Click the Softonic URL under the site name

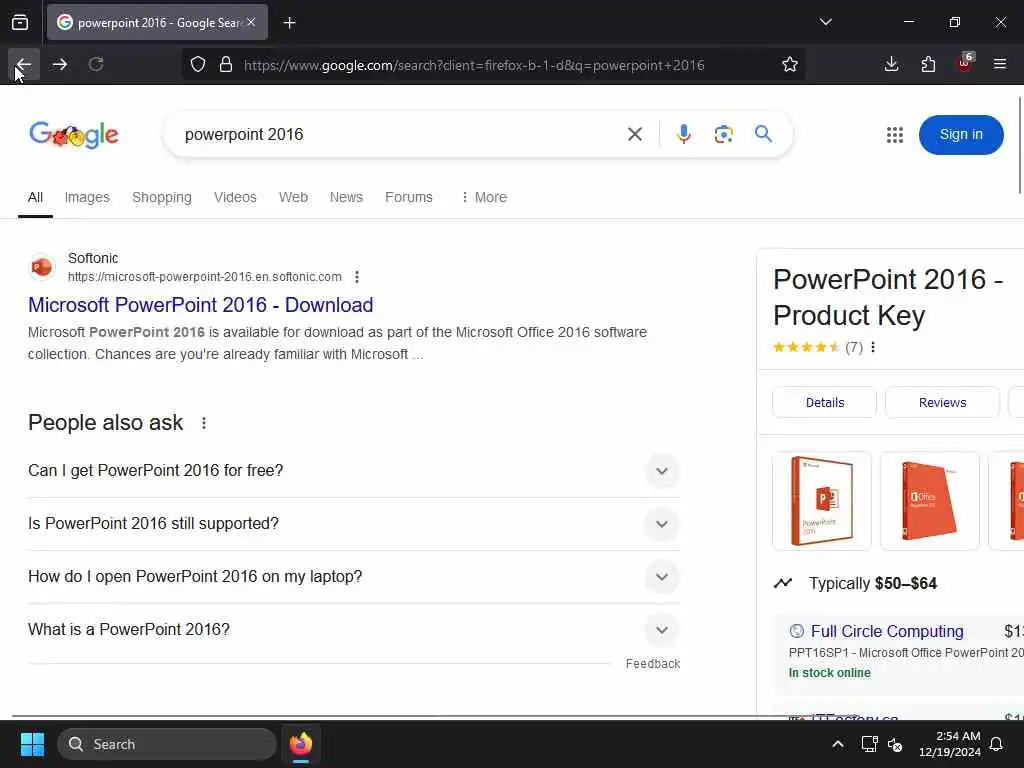tap(204, 277)
